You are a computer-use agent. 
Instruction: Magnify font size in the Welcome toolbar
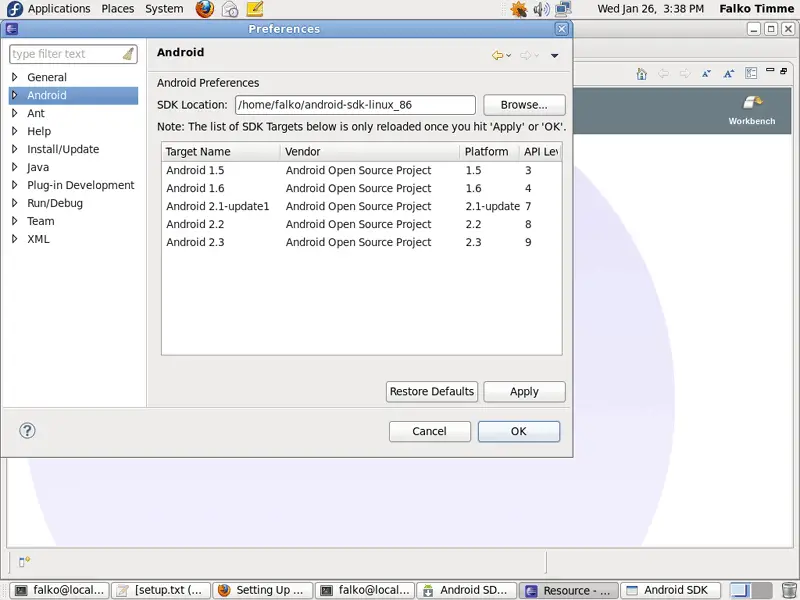(728, 74)
